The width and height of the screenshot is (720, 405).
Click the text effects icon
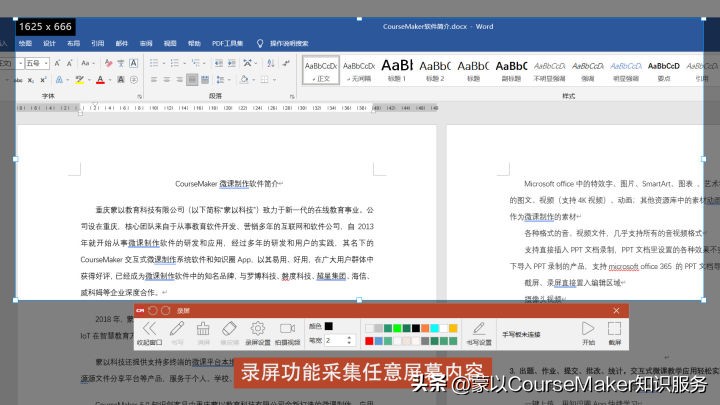[59, 80]
